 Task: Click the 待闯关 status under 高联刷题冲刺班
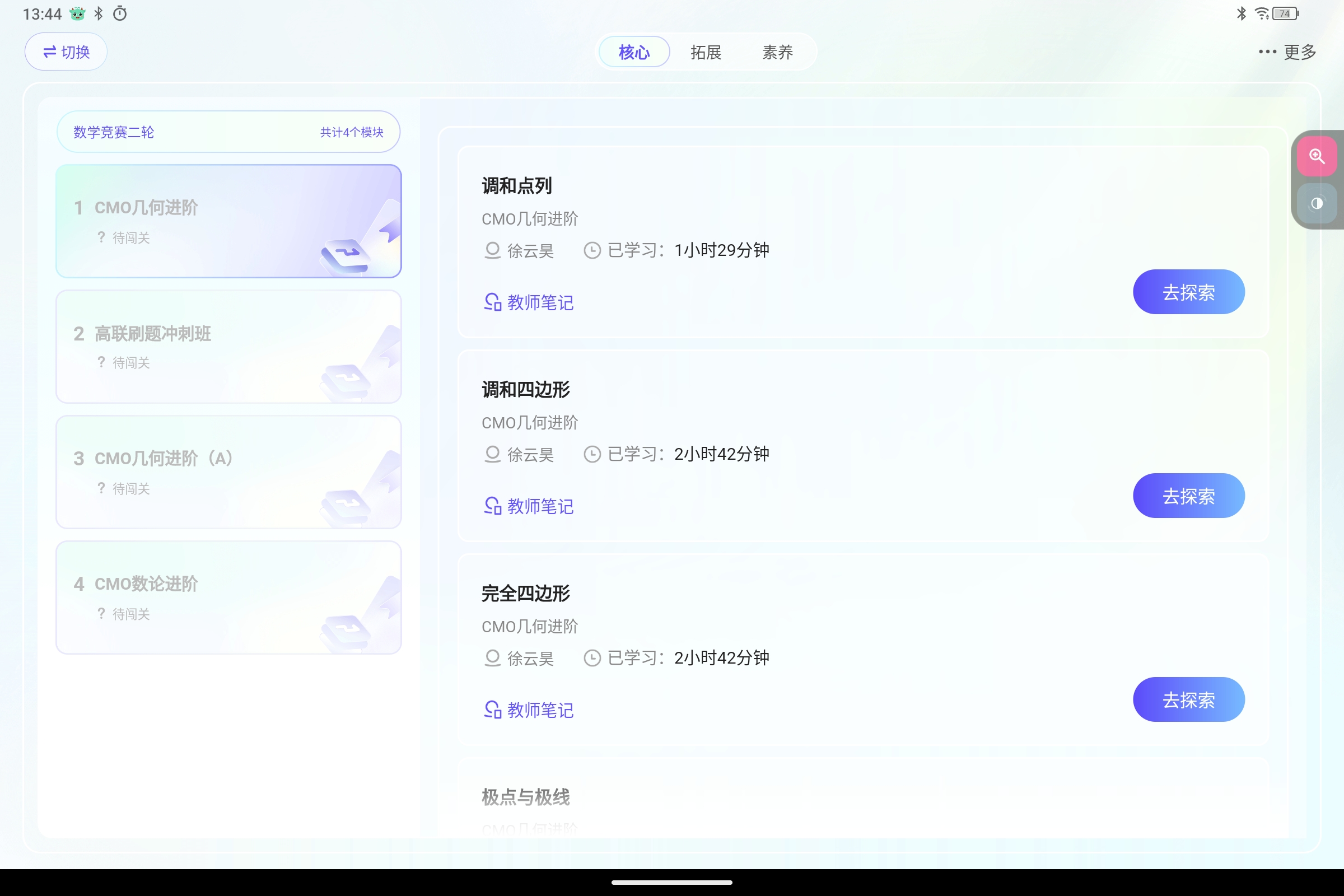(131, 363)
